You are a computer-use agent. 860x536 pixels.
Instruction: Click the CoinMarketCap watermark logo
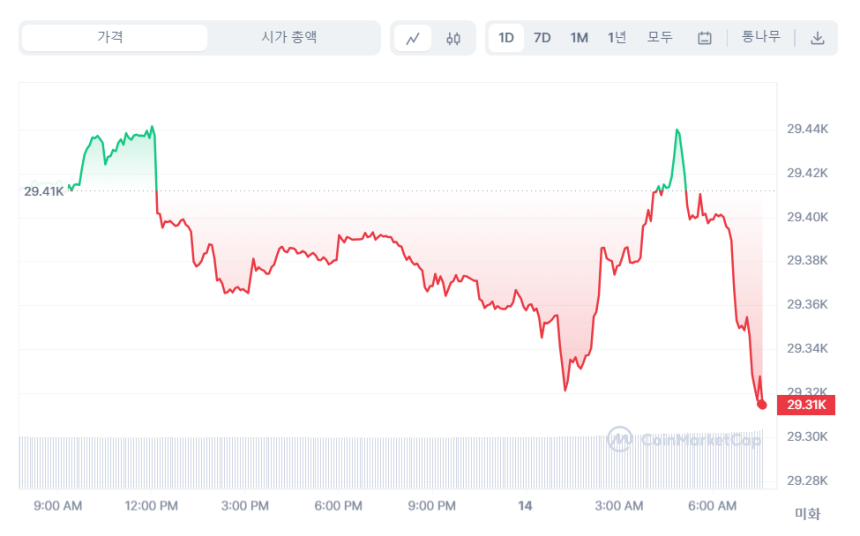pos(684,439)
